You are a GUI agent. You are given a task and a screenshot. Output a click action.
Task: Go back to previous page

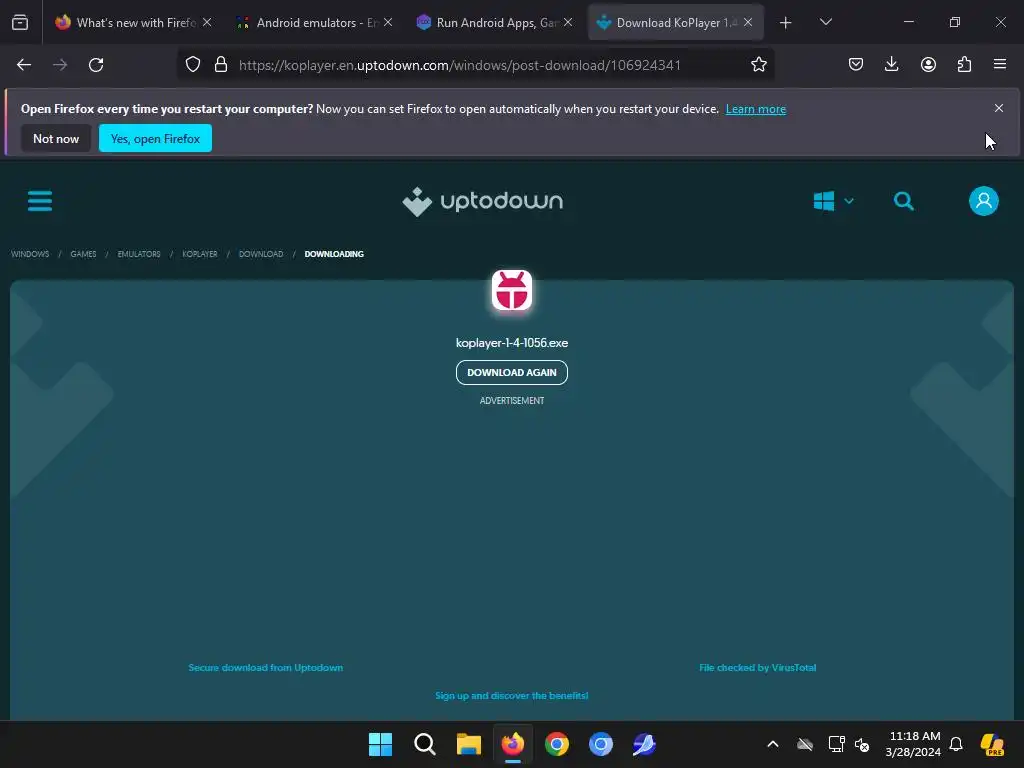[24, 65]
